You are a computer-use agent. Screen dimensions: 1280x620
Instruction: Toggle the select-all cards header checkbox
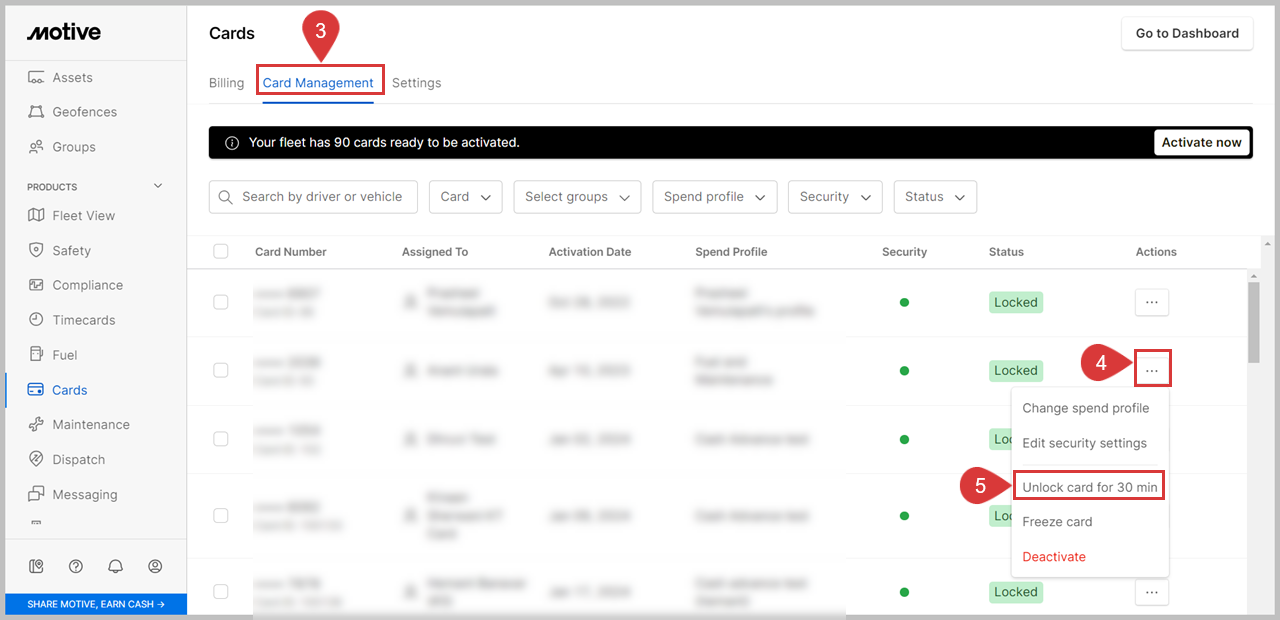pos(221,252)
